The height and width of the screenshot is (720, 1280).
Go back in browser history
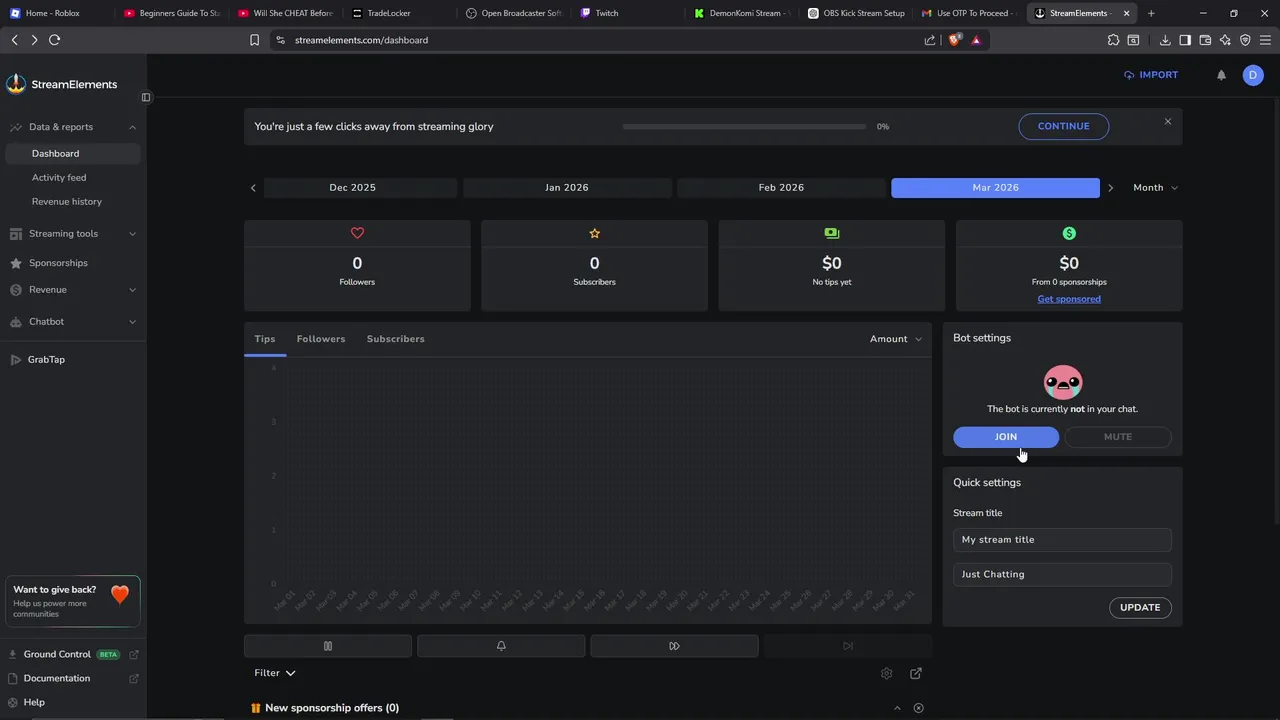coord(14,40)
